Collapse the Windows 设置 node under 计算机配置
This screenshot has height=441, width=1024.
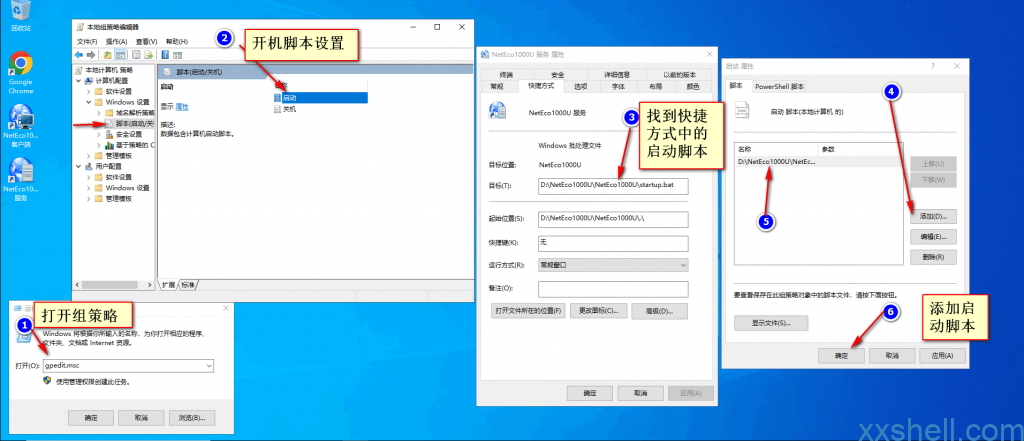coord(88,102)
